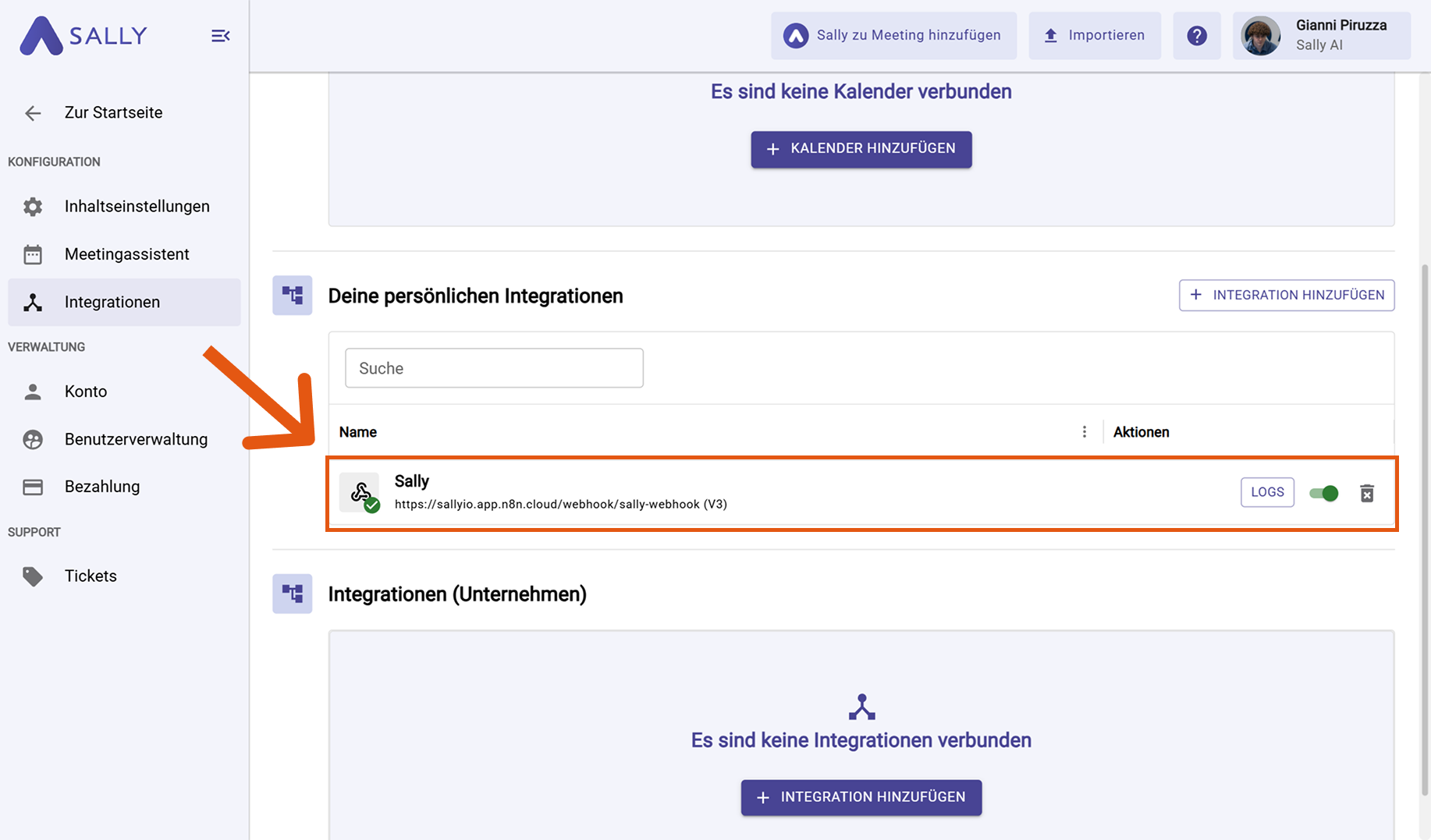Image resolution: width=1431 pixels, height=840 pixels.
Task: Open Tickets menu item
Action: [124, 576]
